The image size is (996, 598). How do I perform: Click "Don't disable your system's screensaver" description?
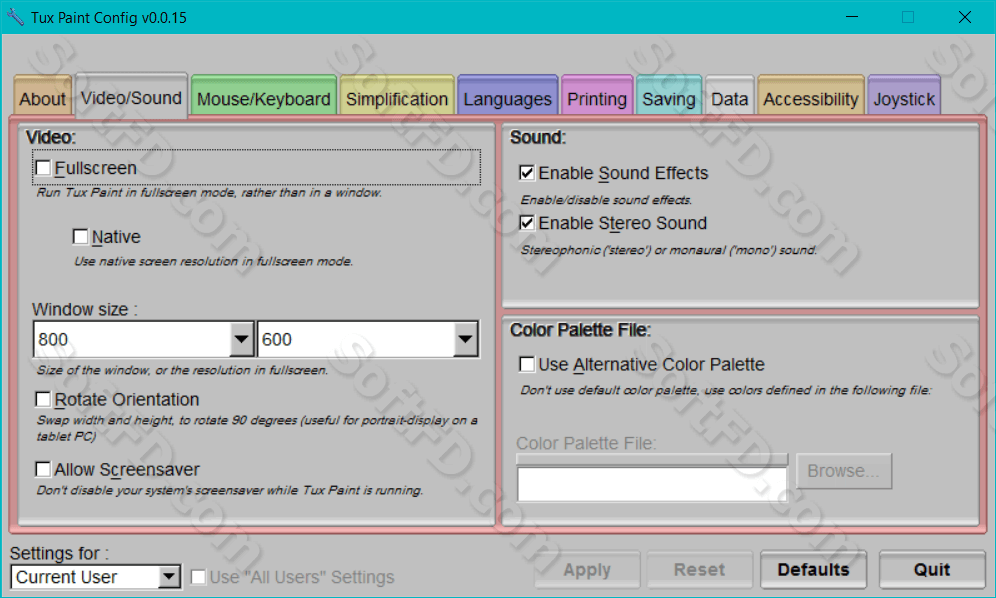pos(229,490)
